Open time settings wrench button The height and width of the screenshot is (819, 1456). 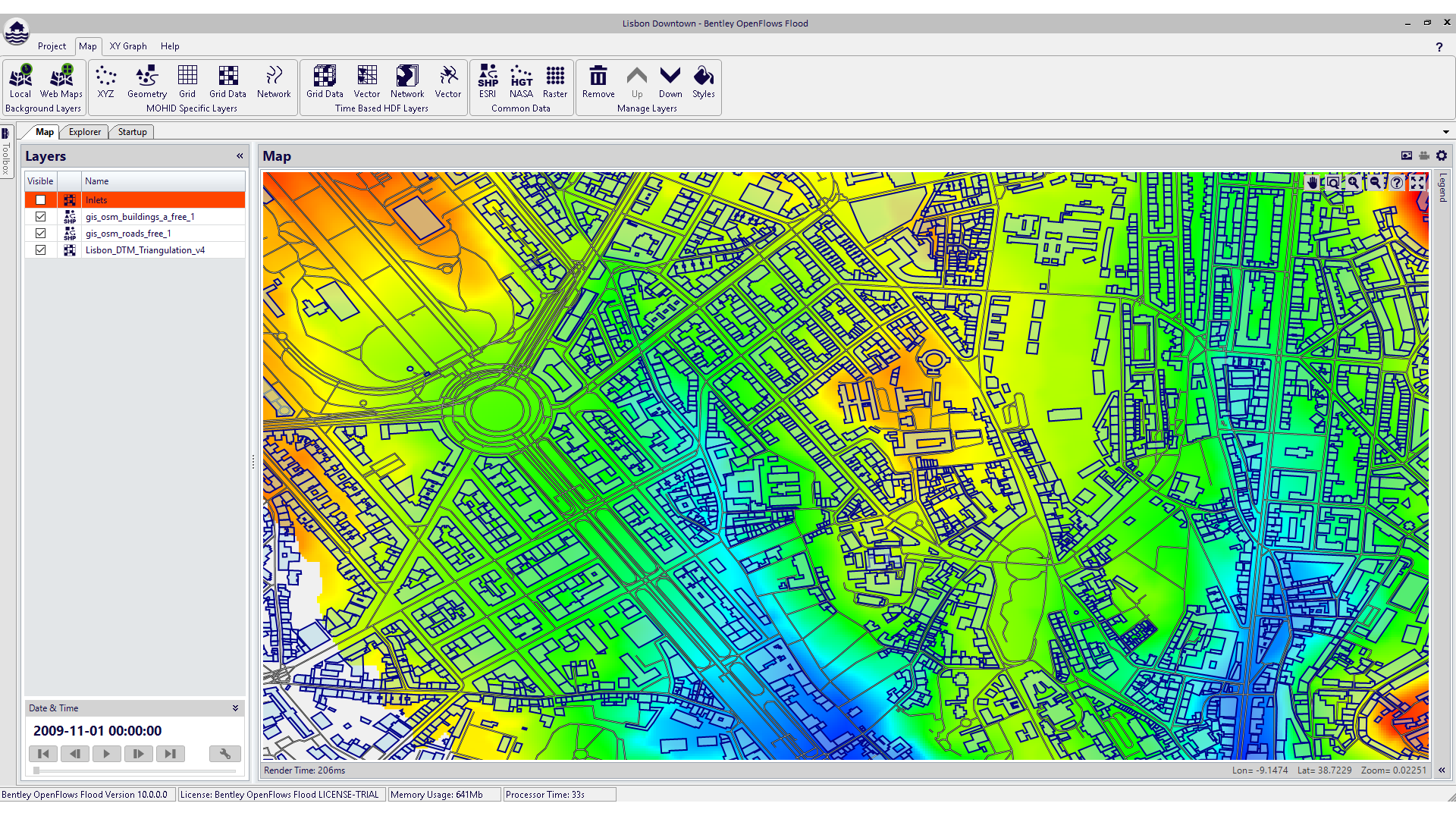click(225, 754)
